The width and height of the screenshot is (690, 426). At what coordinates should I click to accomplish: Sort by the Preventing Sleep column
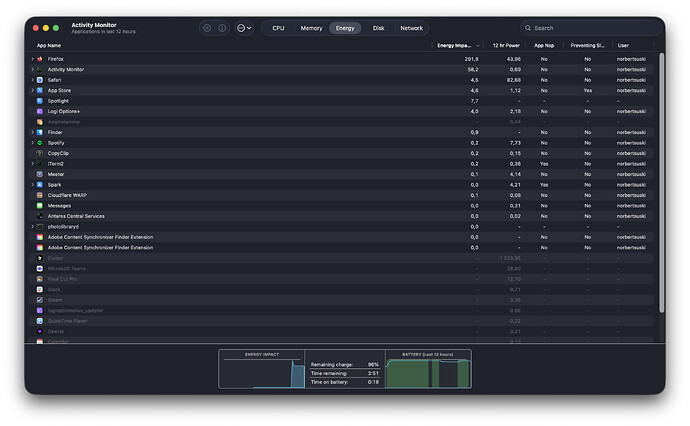[x=587, y=45]
